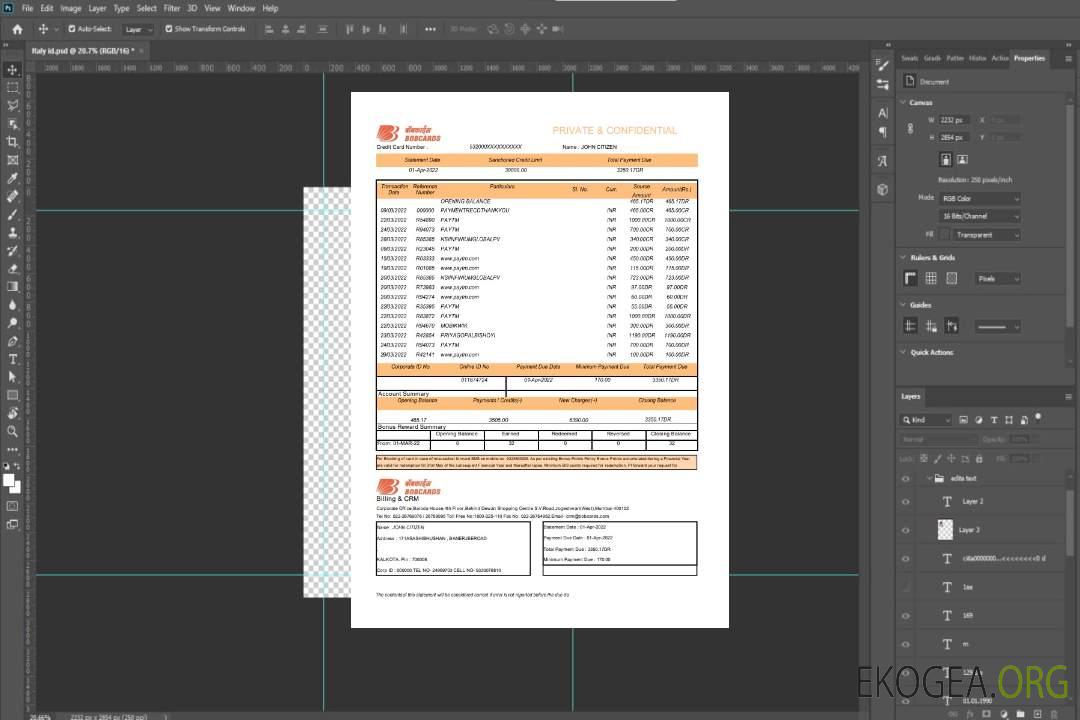Open the Layers panel menu button
Screen dimensions: 1080x720
click(1068, 396)
